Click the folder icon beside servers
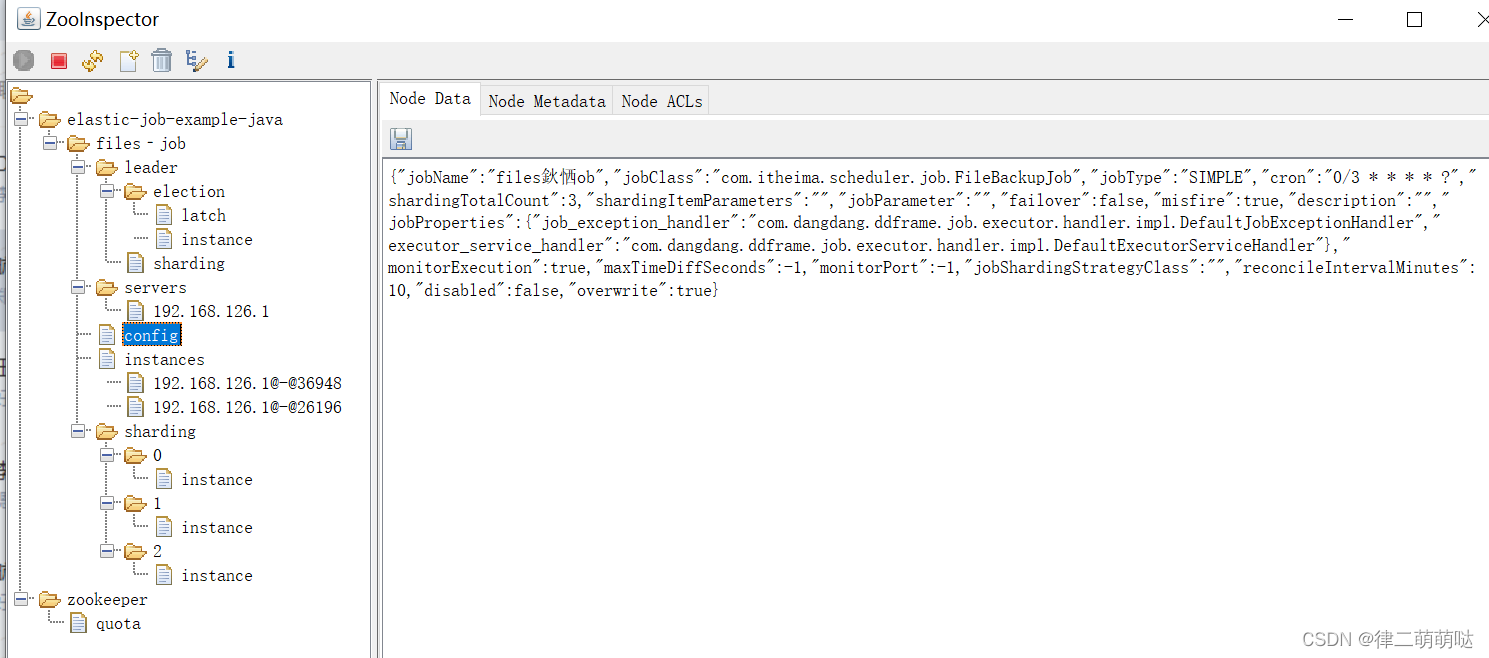Screen dimensions: 1489x658 click(x=107, y=288)
